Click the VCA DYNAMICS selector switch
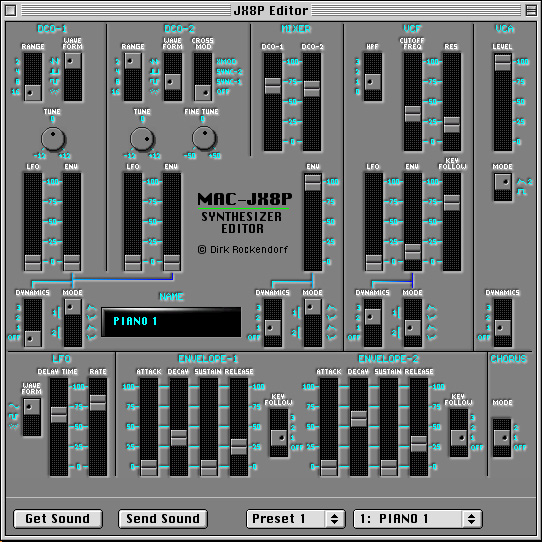542x542 pixels. pos(503,323)
